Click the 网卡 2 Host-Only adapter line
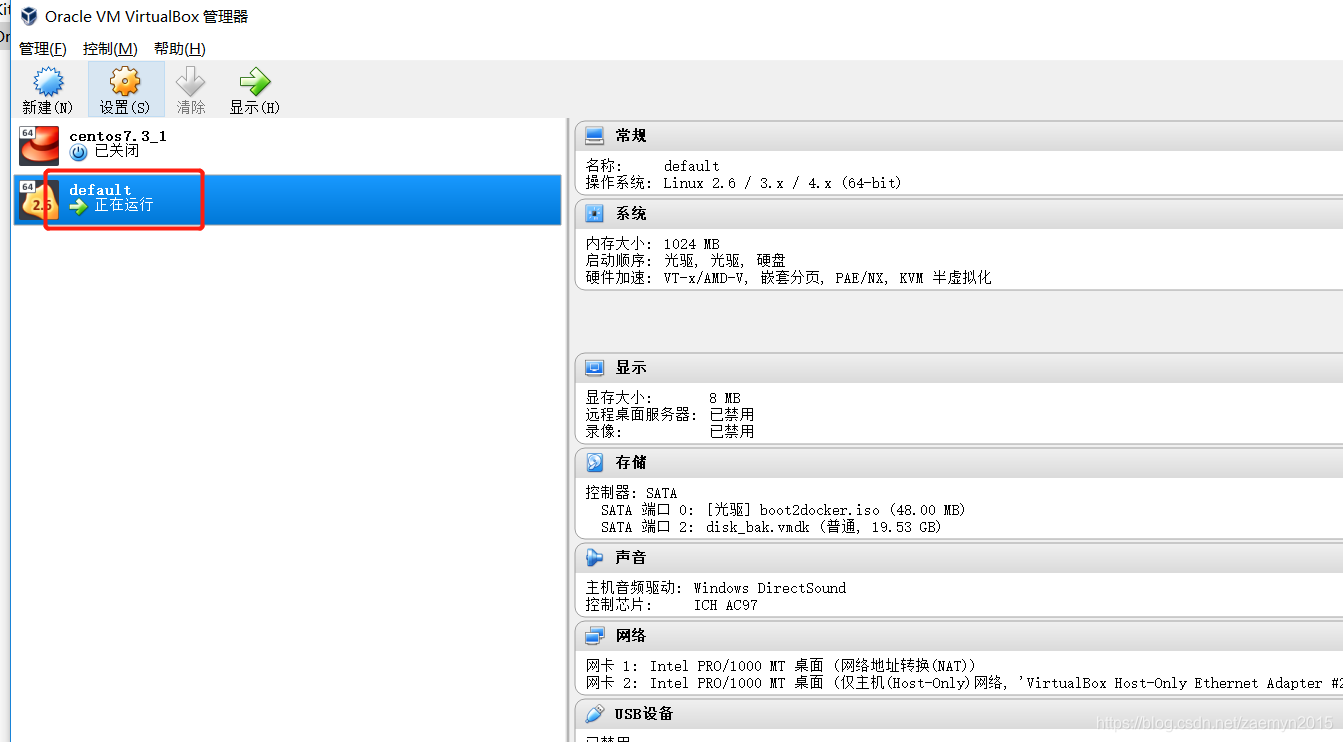1343x742 pixels. click(963, 683)
